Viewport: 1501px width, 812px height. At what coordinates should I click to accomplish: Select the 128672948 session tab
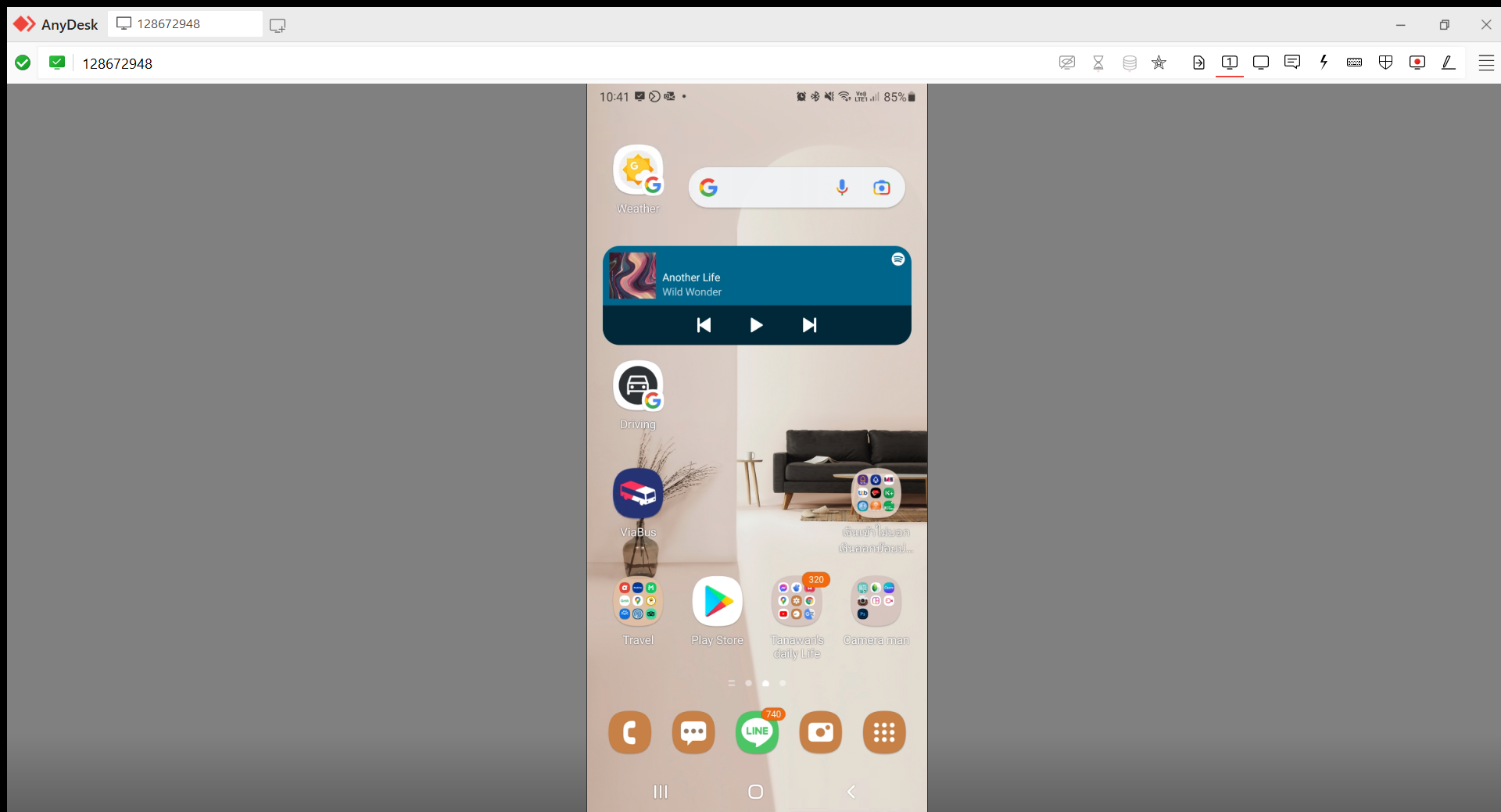185,24
